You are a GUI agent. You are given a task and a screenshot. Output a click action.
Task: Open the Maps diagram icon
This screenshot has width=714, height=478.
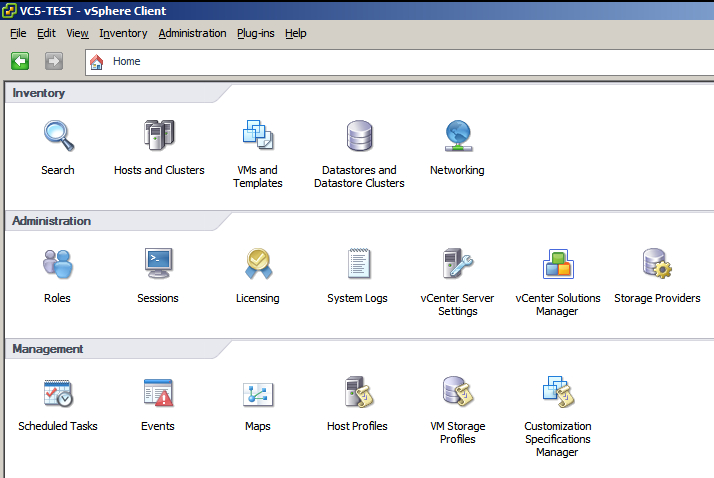click(258, 394)
